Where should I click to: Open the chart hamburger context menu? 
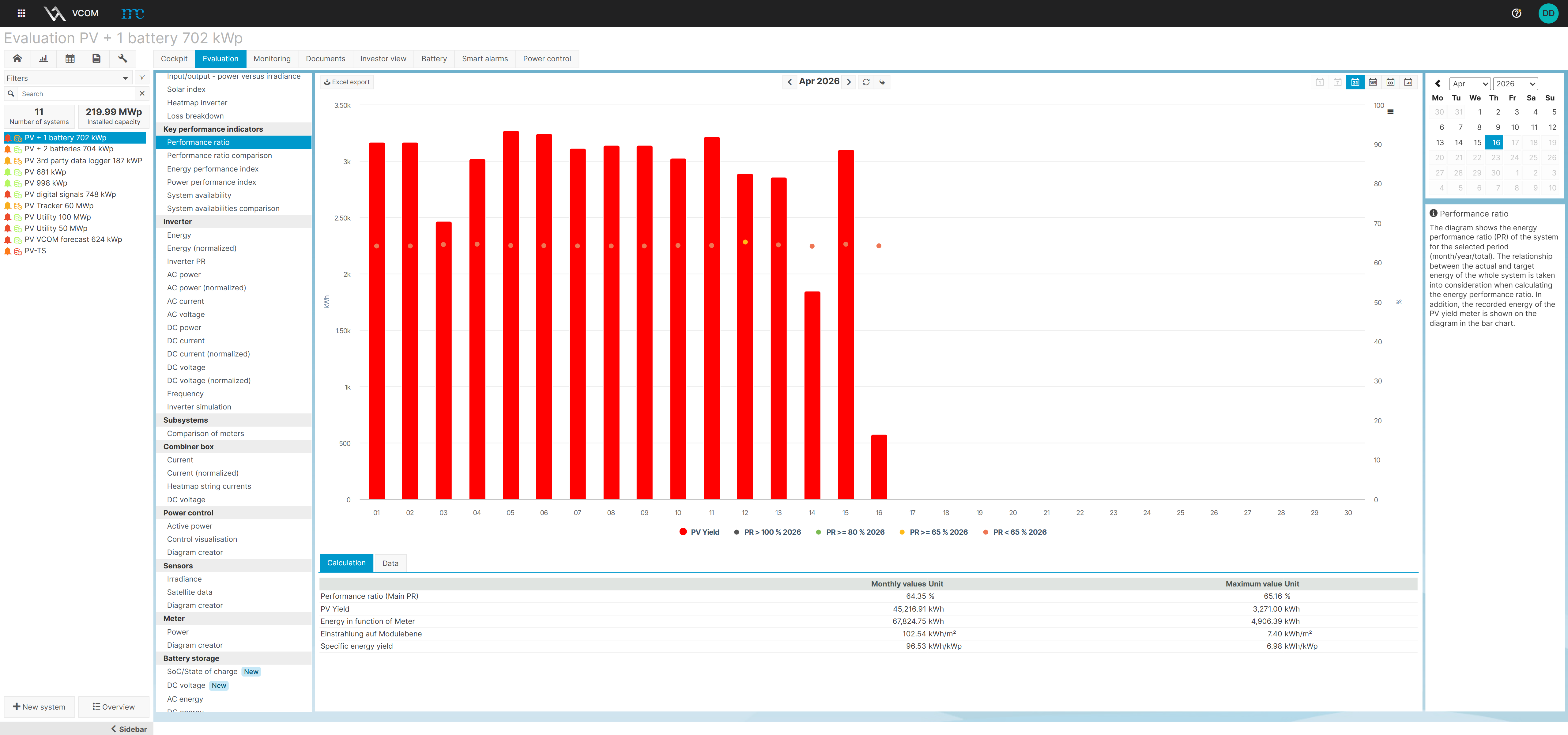(x=1390, y=112)
